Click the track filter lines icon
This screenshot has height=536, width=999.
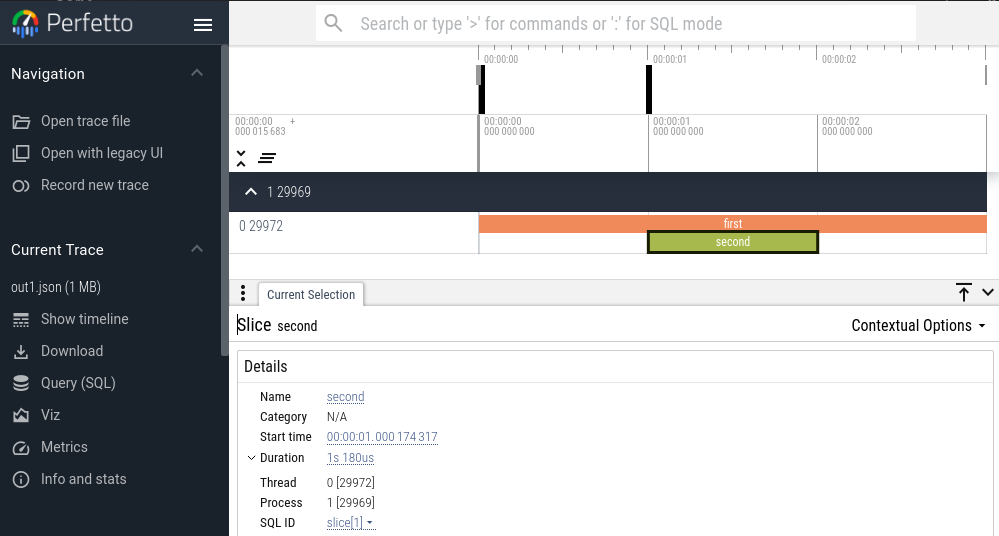tap(267, 158)
